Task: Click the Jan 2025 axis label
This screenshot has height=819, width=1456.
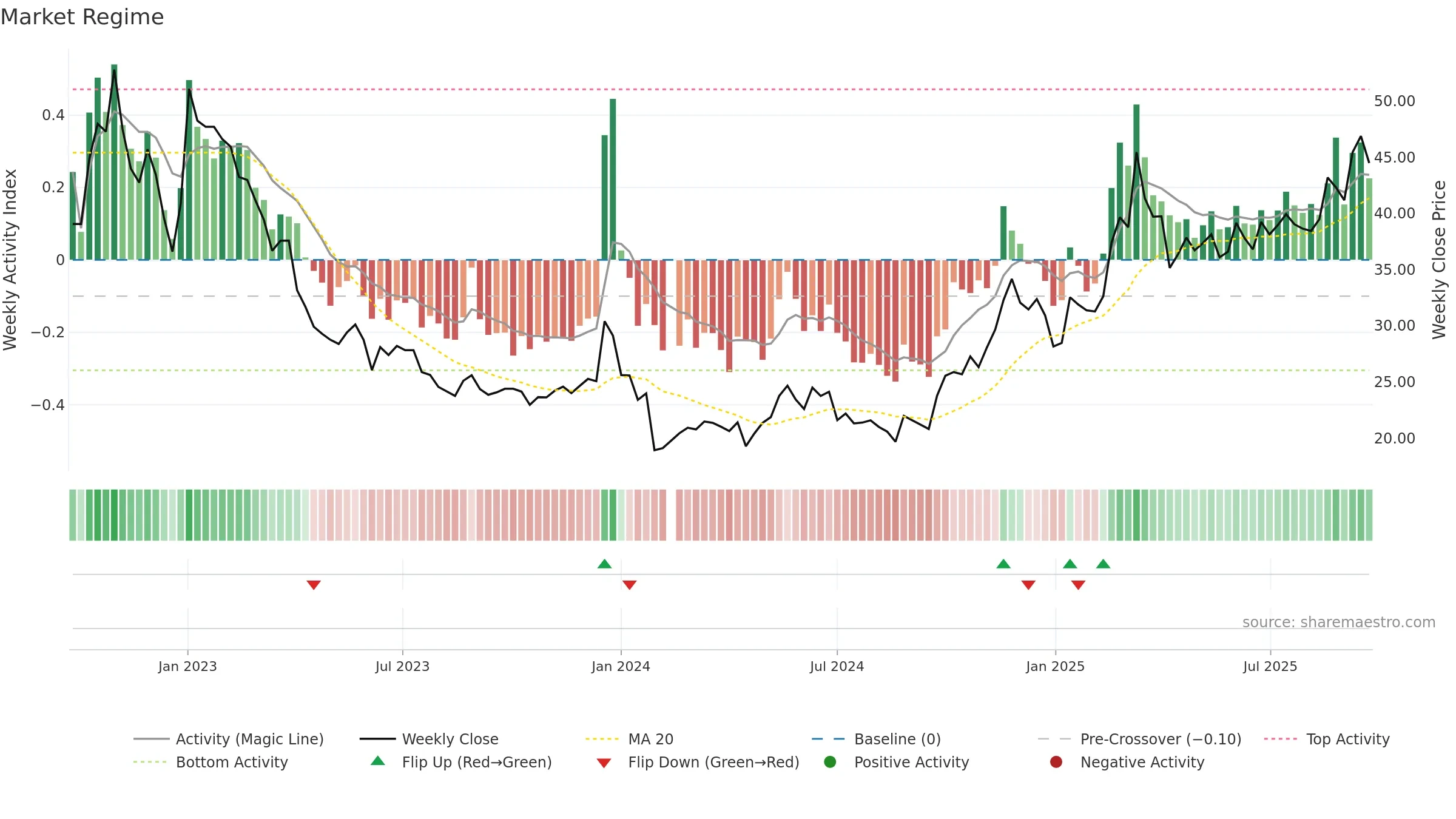Action: click(x=1055, y=666)
